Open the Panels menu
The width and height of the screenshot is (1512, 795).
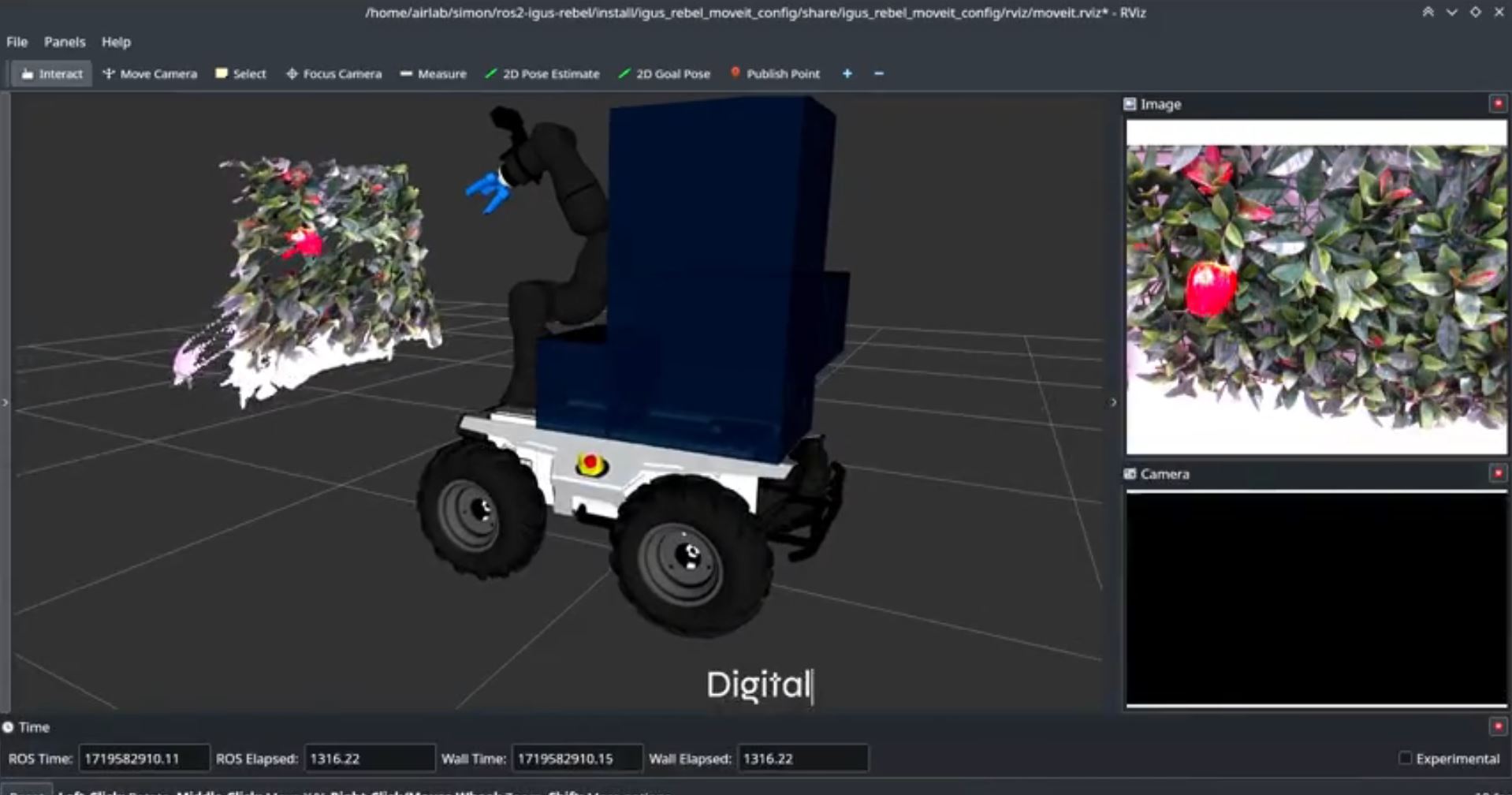(x=65, y=42)
